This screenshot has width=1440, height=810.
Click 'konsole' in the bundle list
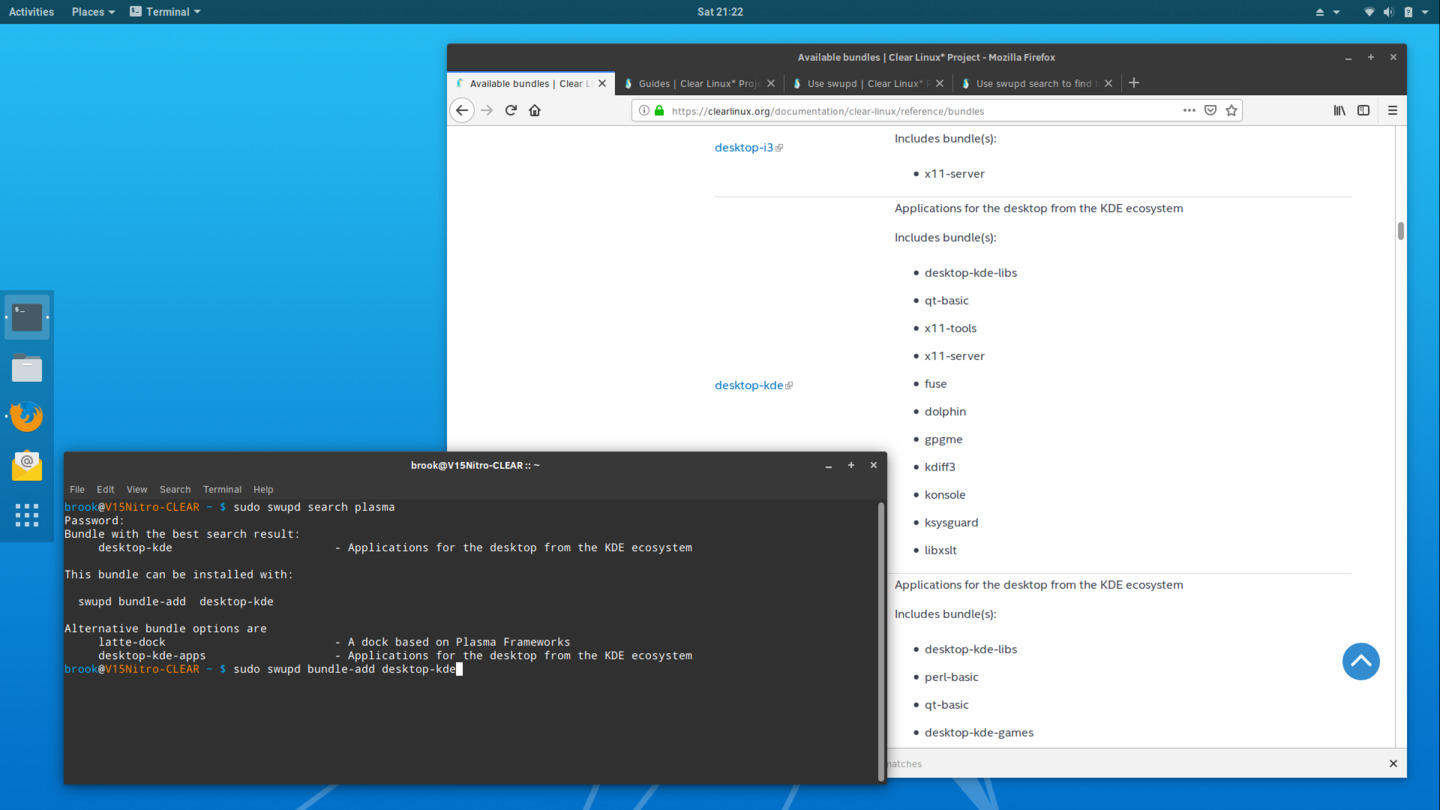pos(945,495)
